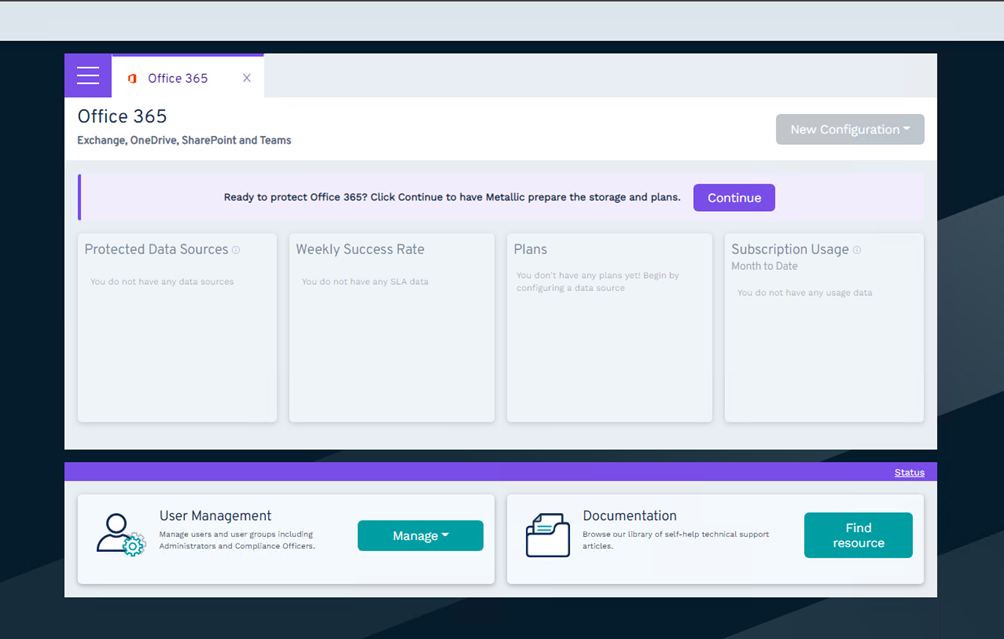
Task: Open the hamburger navigation menu
Action: point(88,76)
